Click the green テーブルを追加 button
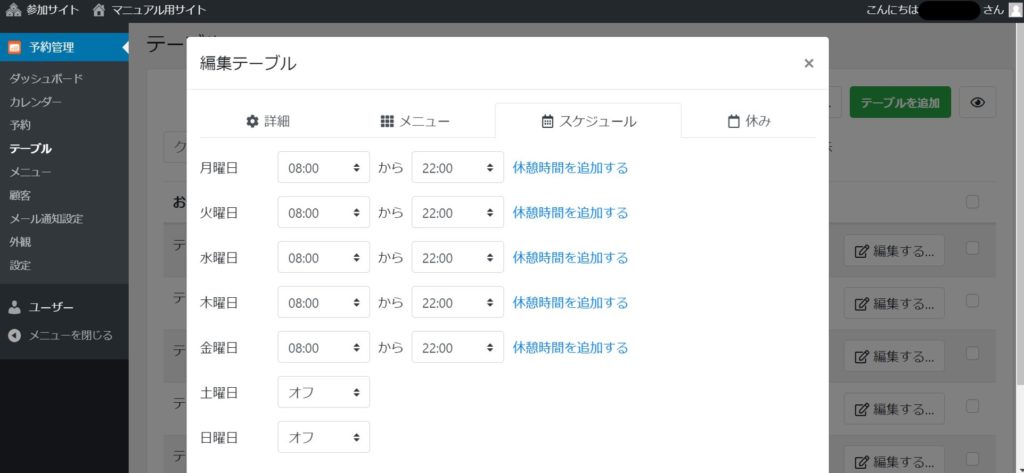 pos(899,102)
